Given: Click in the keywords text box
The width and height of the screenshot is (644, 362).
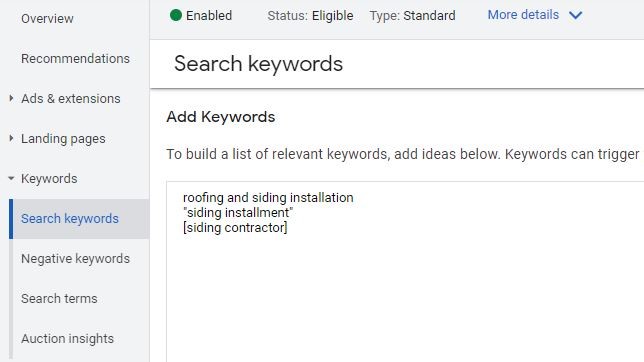Looking at the screenshot, I should click(405, 271).
